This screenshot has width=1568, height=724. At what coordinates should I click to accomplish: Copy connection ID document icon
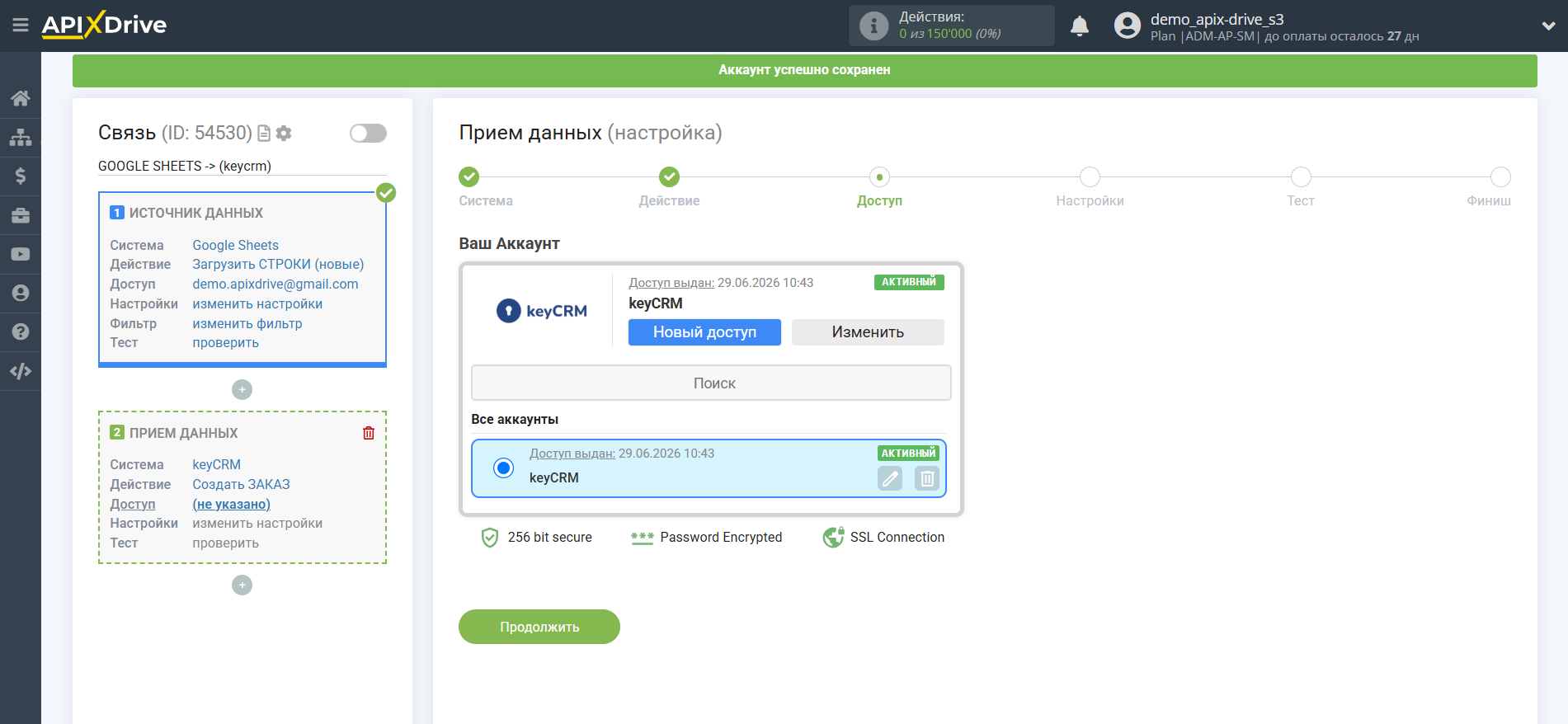[x=264, y=133]
